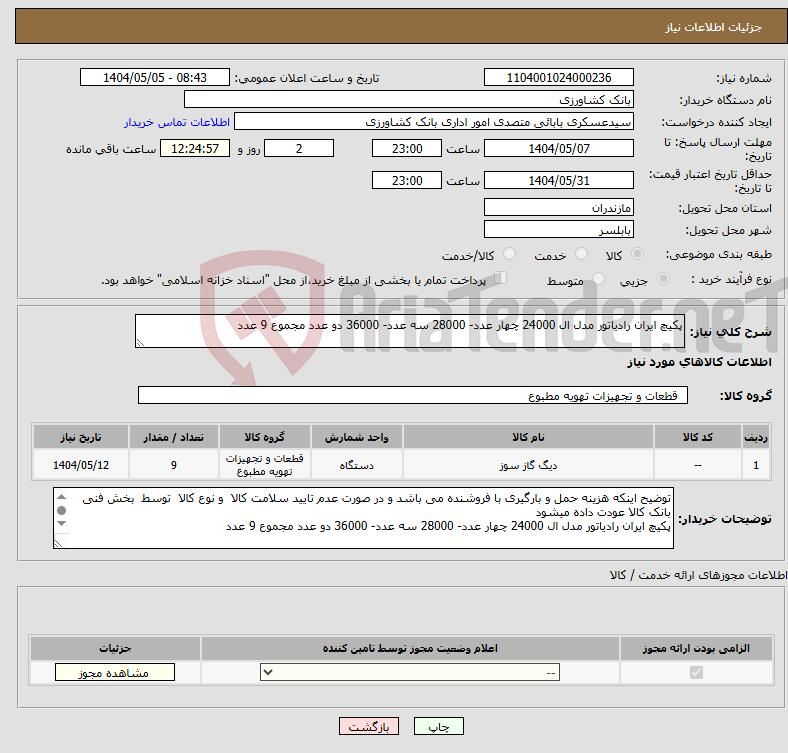Screen dimensions: 788x753
Task: Click the شرح کلی نیاز text area
Action: pos(405,332)
